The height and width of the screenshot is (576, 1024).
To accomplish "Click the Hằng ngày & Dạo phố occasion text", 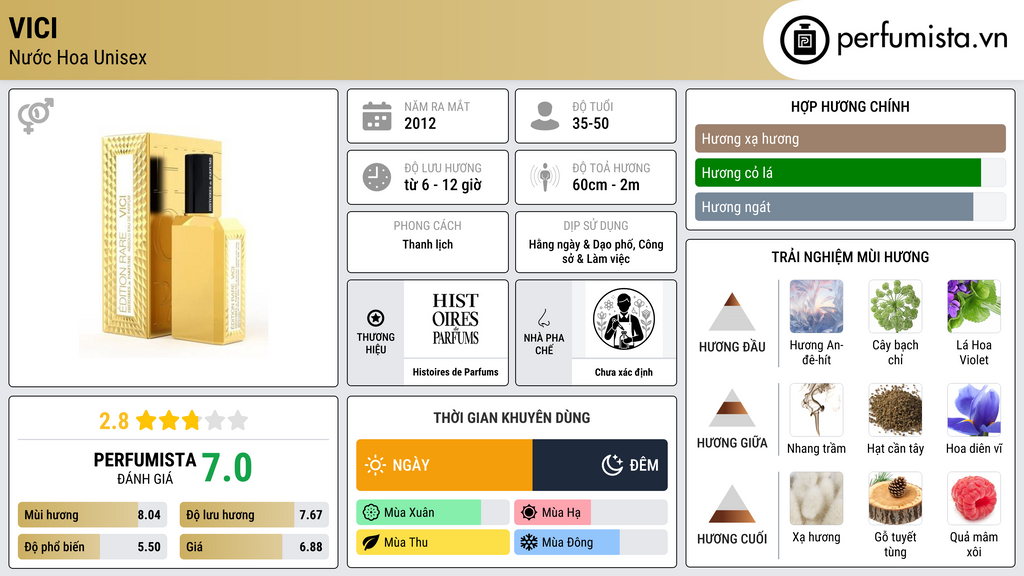I will pyautogui.click(x=596, y=251).
